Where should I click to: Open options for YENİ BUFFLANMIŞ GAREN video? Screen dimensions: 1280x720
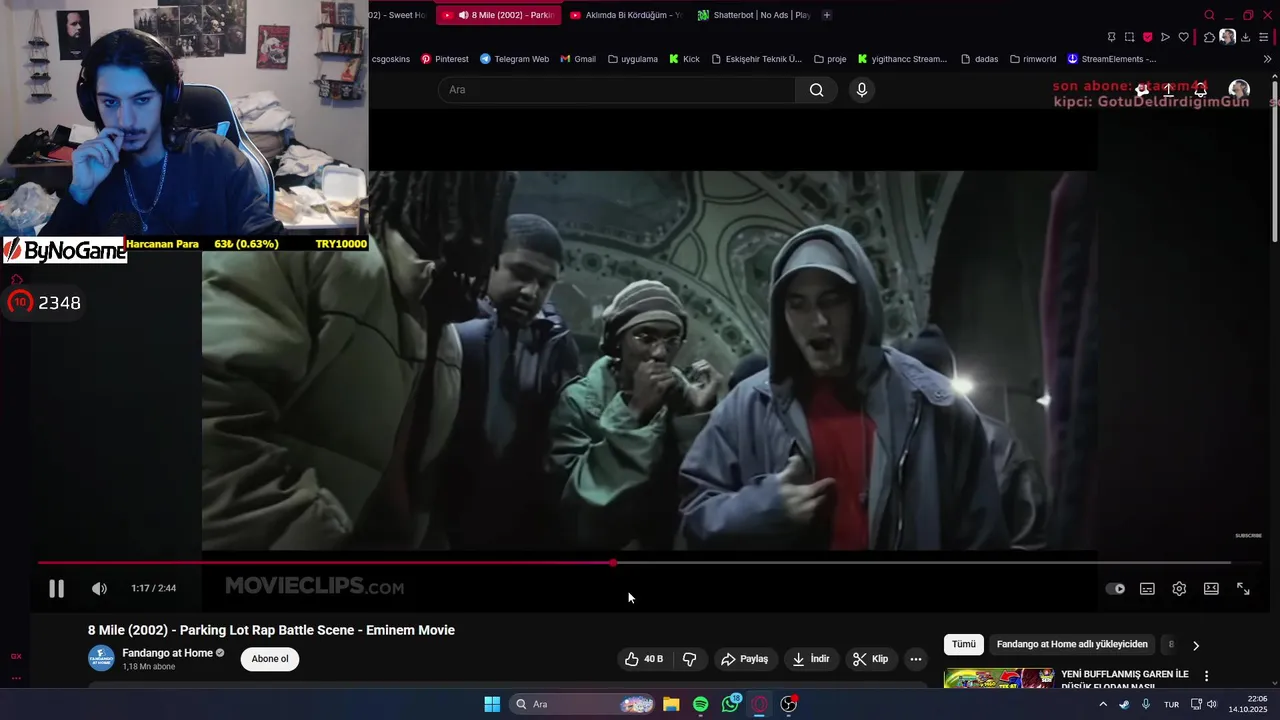pyautogui.click(x=1206, y=676)
